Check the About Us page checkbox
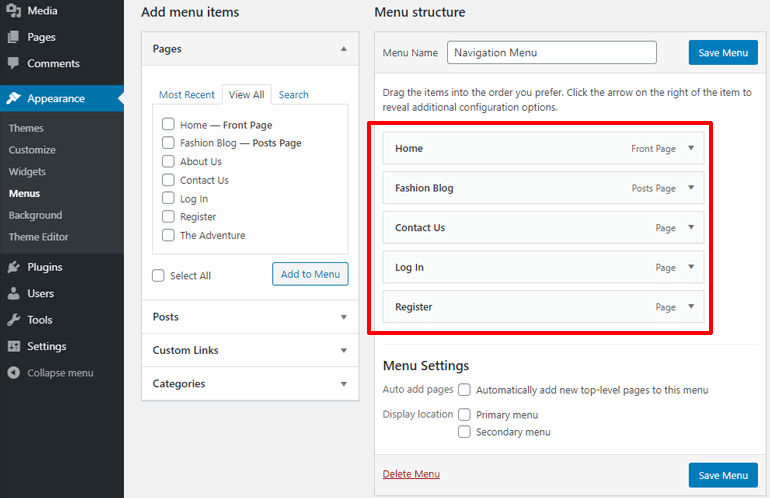 tap(169, 162)
